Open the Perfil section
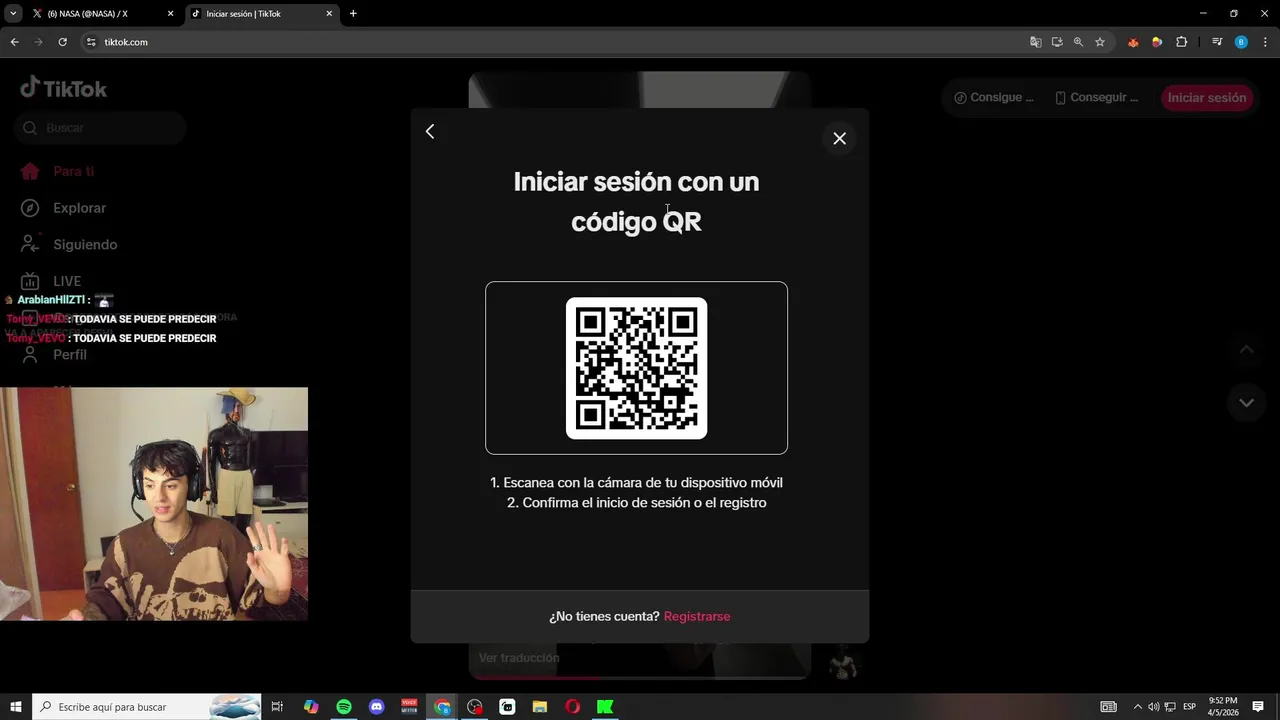Screen dimensions: 1280x720 click(70, 354)
